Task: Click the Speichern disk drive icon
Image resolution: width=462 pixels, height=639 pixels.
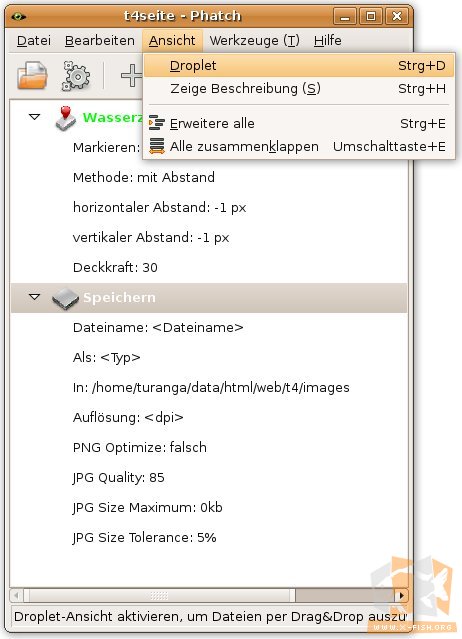Action: (x=65, y=298)
